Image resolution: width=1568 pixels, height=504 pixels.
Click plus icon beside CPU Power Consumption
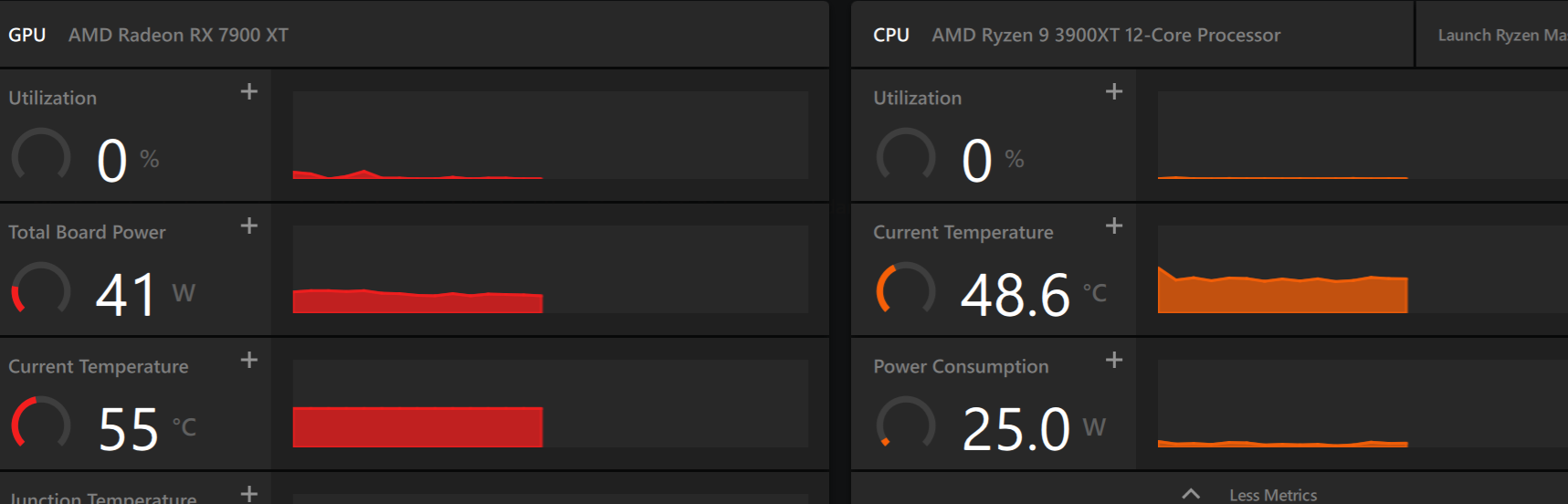coord(1114,360)
